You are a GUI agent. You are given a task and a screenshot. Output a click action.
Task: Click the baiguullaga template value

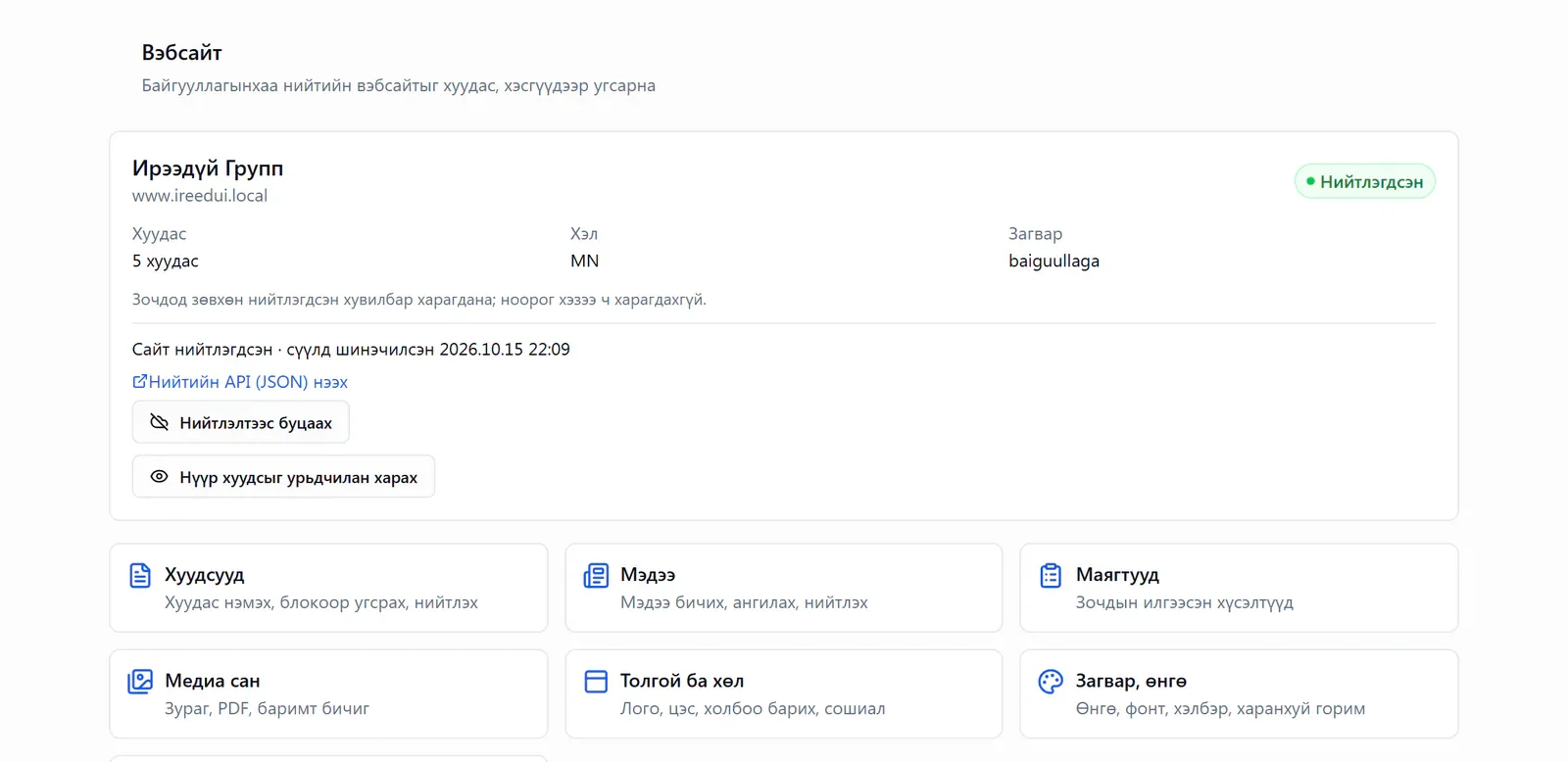[x=1054, y=262]
